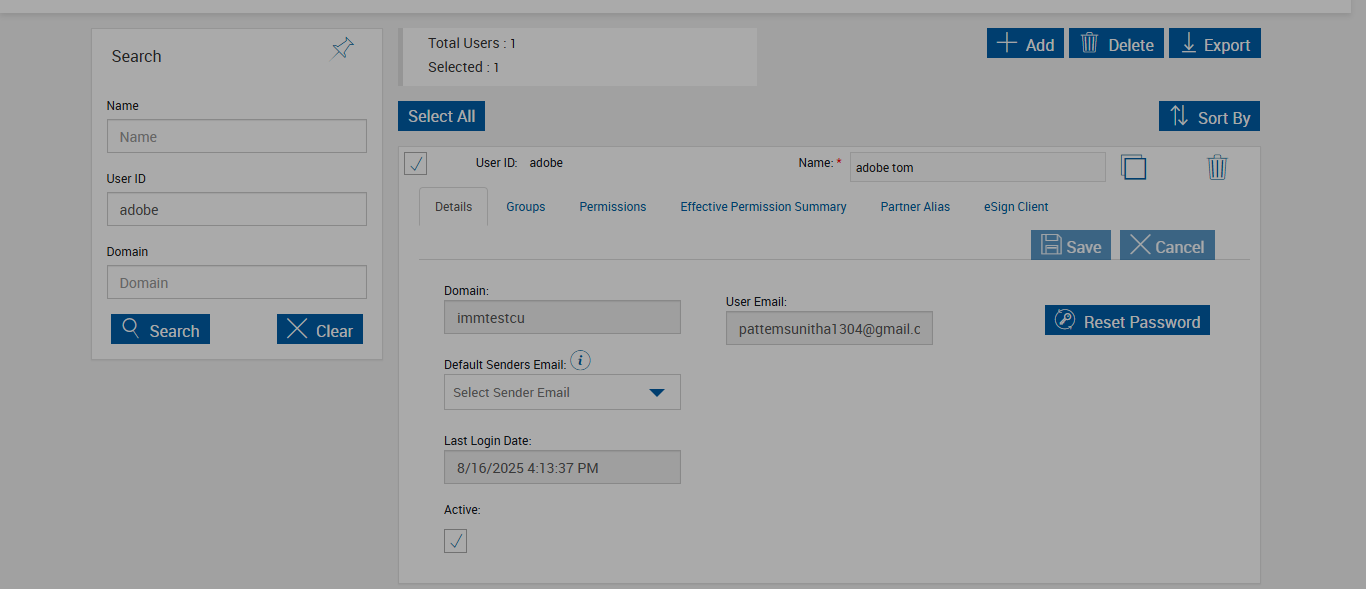The image size is (1366, 589).
Task: Open the Effective Permission Summary tab
Action: click(x=763, y=207)
